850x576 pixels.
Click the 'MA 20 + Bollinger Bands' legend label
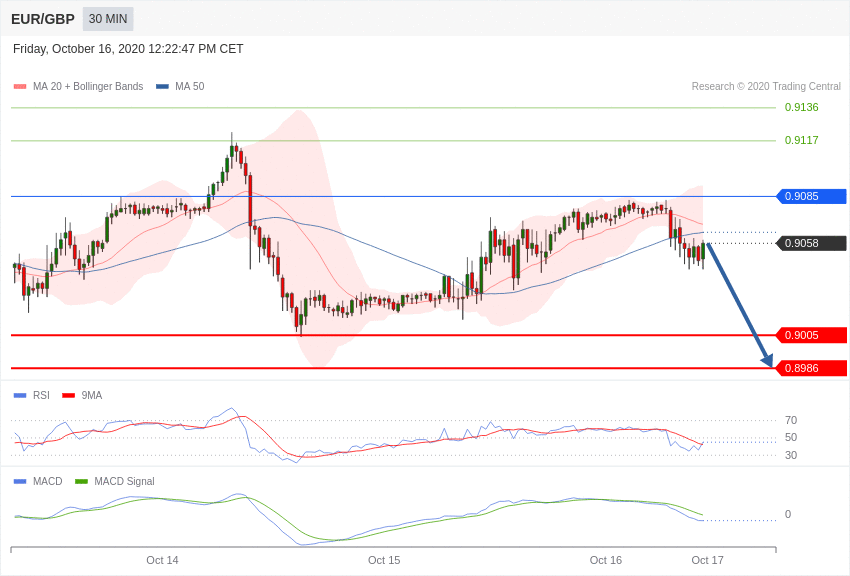click(88, 87)
